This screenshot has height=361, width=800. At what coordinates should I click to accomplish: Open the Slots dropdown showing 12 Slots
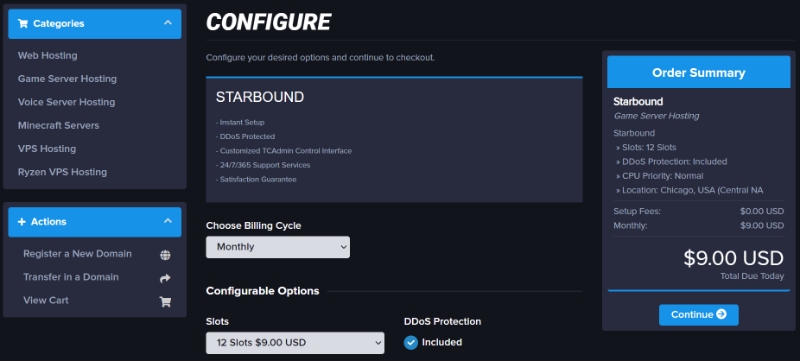point(295,343)
